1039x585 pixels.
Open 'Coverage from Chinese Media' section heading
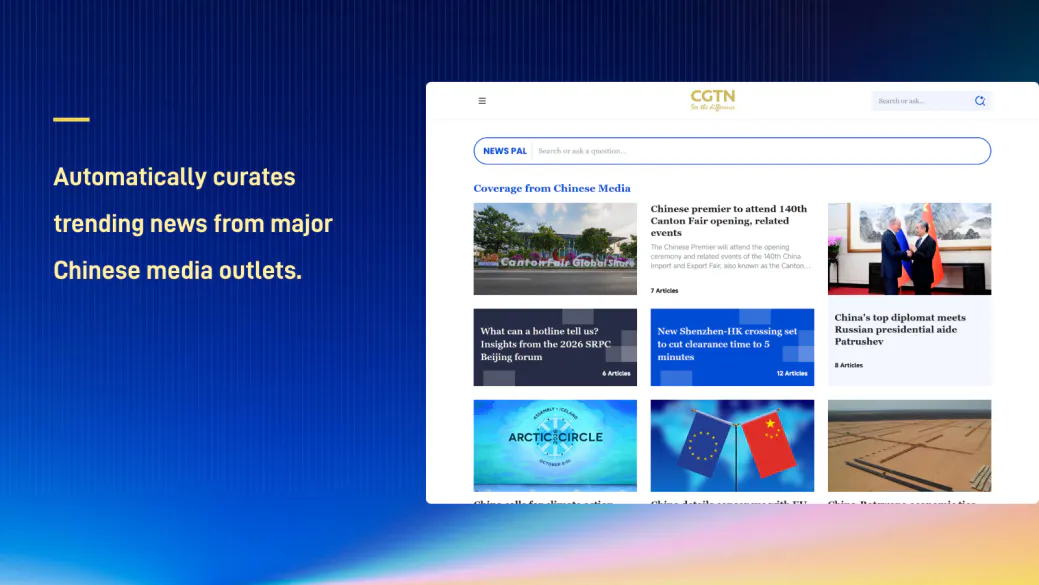pyautogui.click(x=552, y=188)
